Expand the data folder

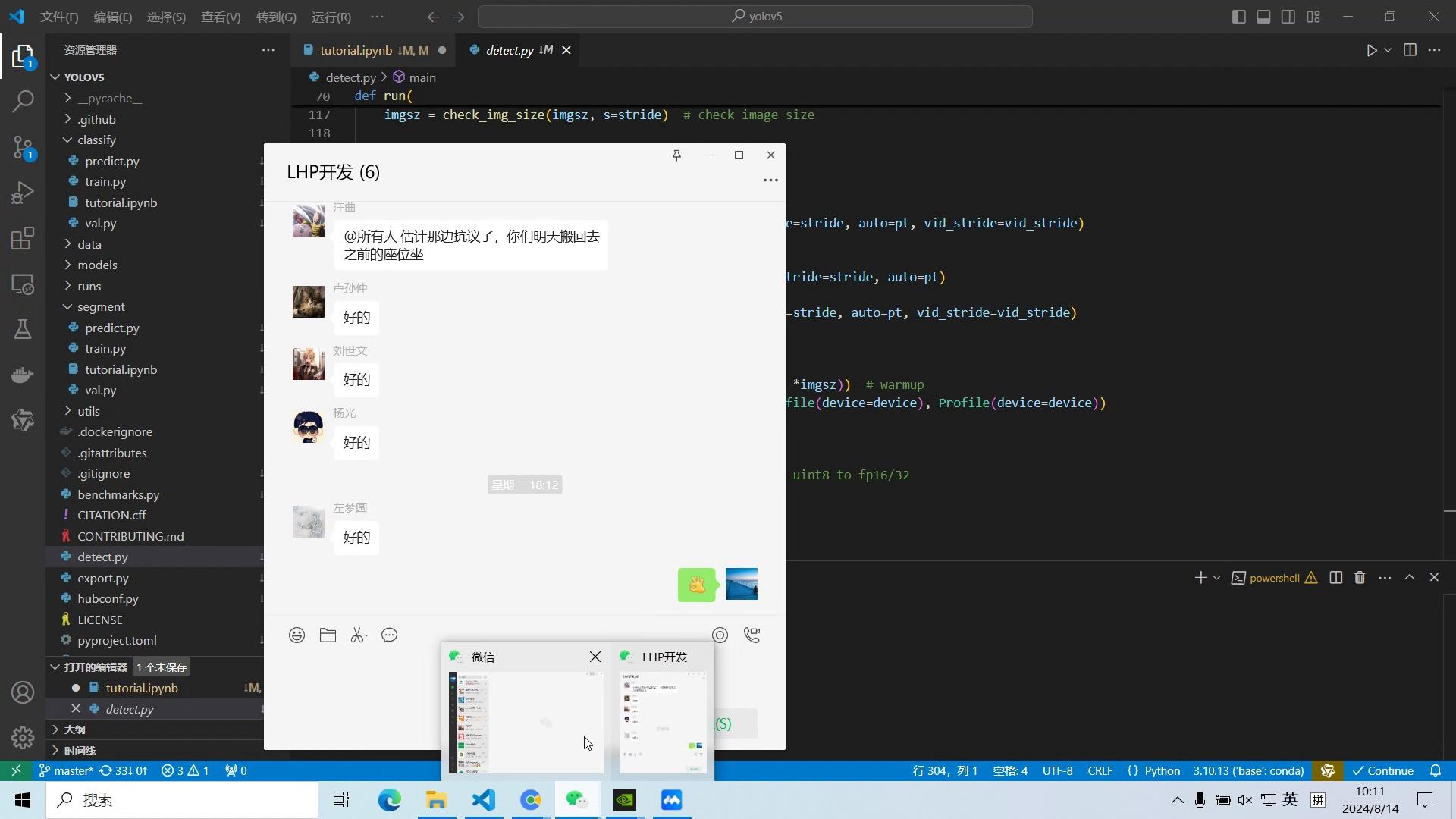(67, 244)
